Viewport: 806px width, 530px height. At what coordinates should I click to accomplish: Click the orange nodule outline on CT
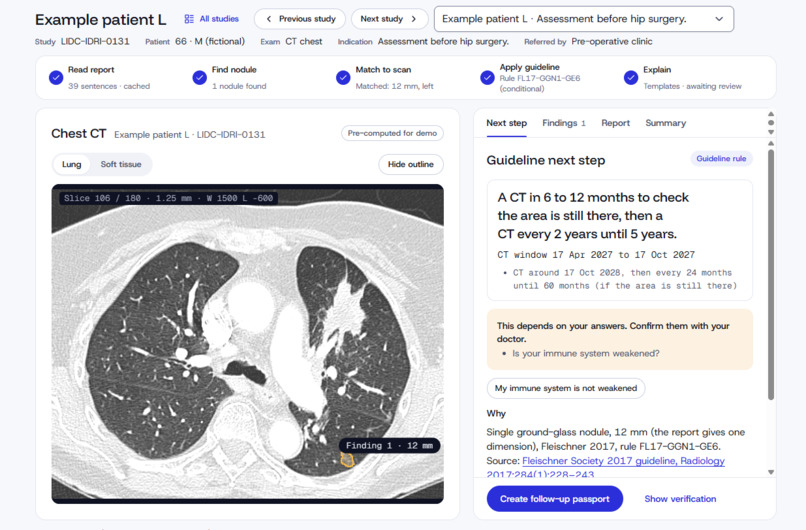(347, 460)
